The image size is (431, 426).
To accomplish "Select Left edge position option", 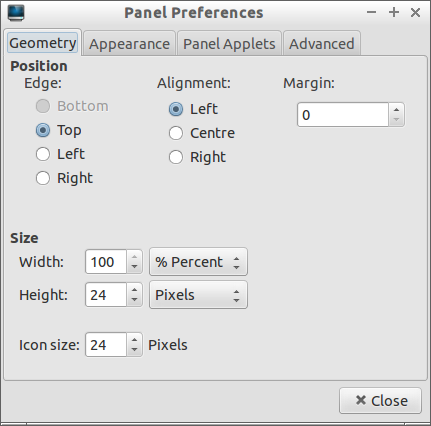I will (43, 154).
